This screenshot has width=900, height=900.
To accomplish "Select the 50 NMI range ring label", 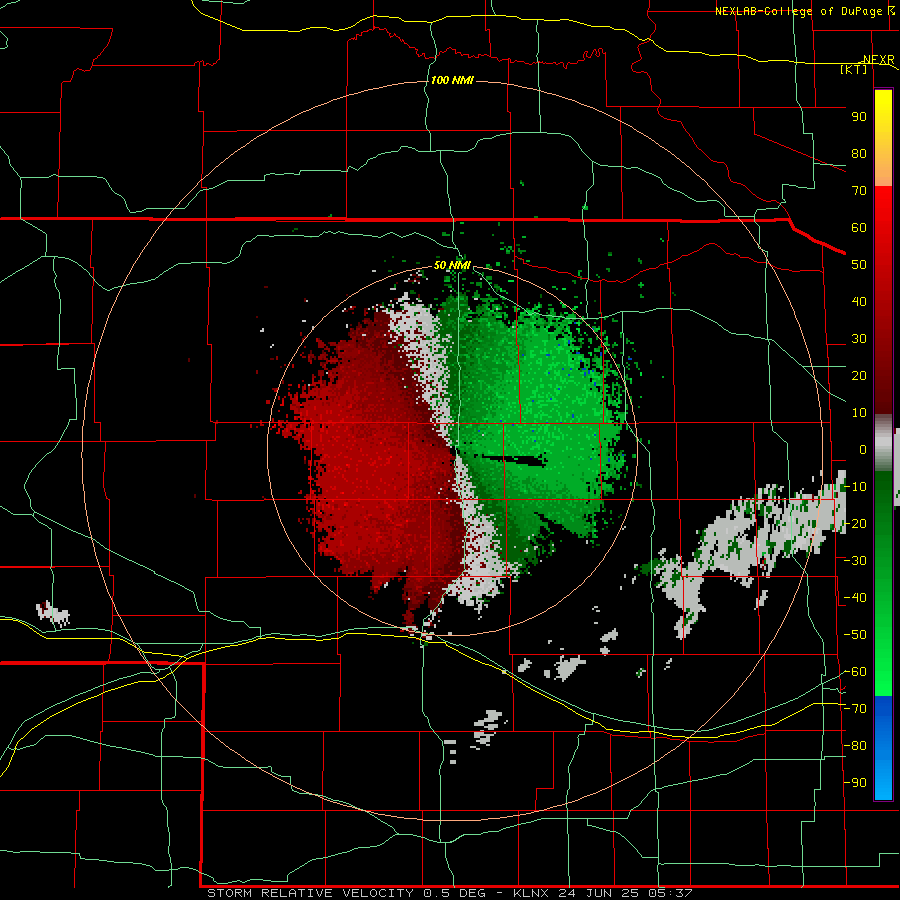I will [452, 265].
